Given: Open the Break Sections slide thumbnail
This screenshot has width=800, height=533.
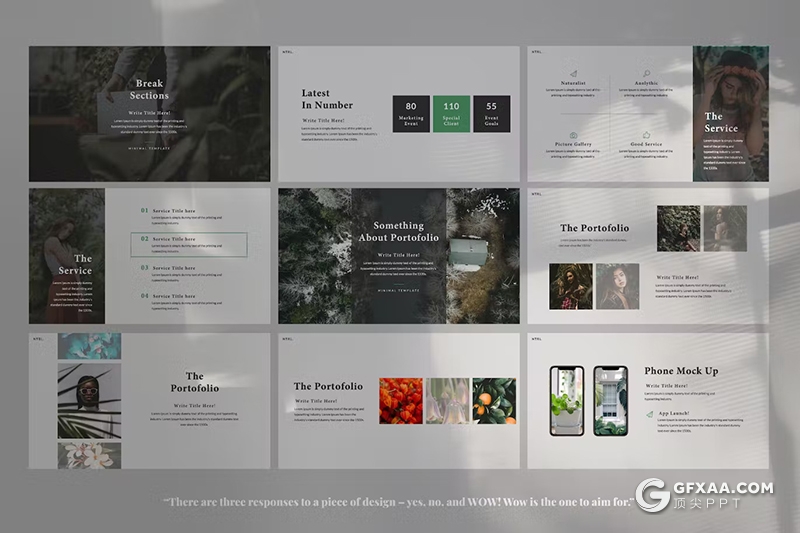Looking at the screenshot, I should tap(149, 114).
